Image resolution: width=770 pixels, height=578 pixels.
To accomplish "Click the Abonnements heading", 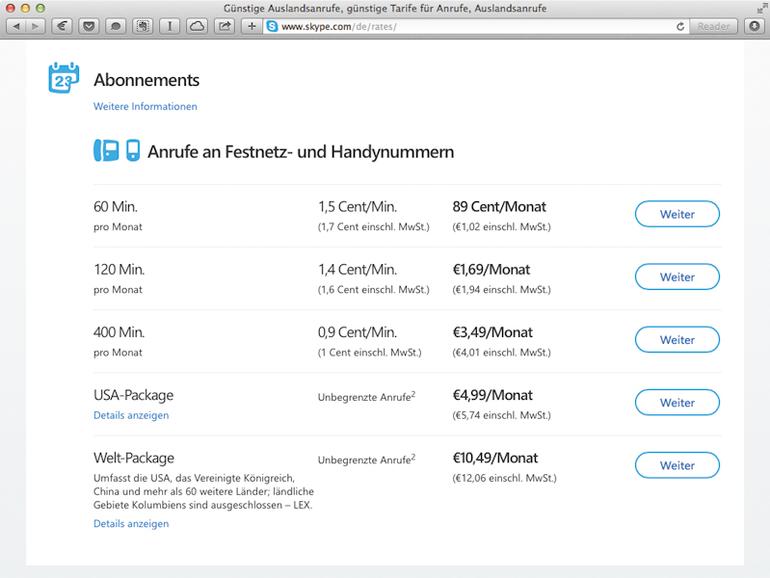I will (146, 80).
